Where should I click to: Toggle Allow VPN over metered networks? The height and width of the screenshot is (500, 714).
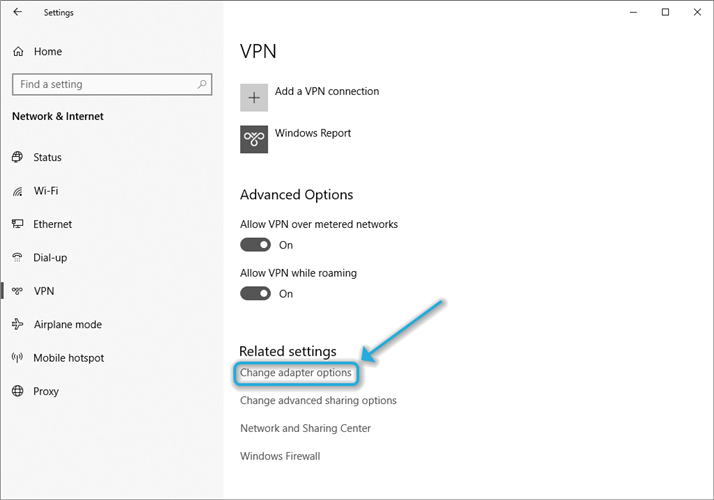[256, 245]
